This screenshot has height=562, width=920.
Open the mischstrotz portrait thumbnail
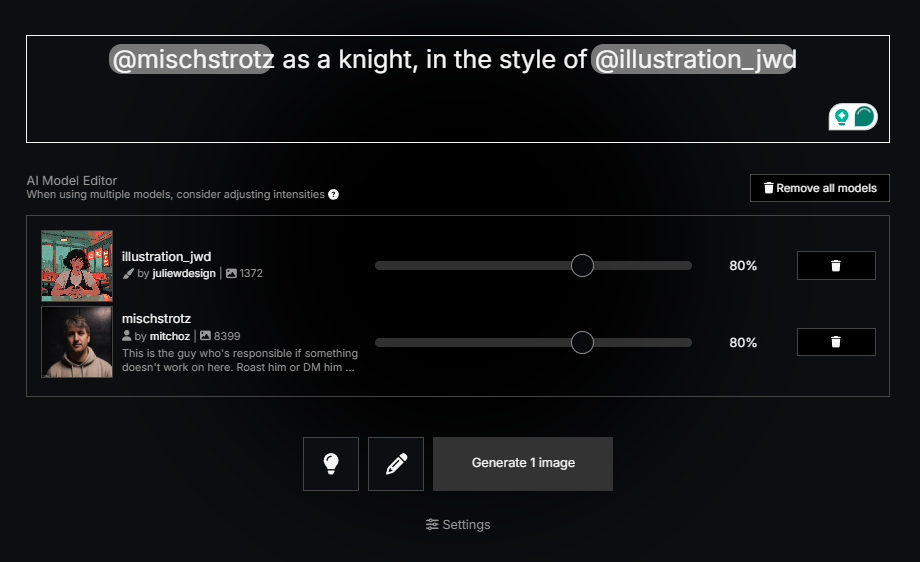pyautogui.click(x=77, y=342)
